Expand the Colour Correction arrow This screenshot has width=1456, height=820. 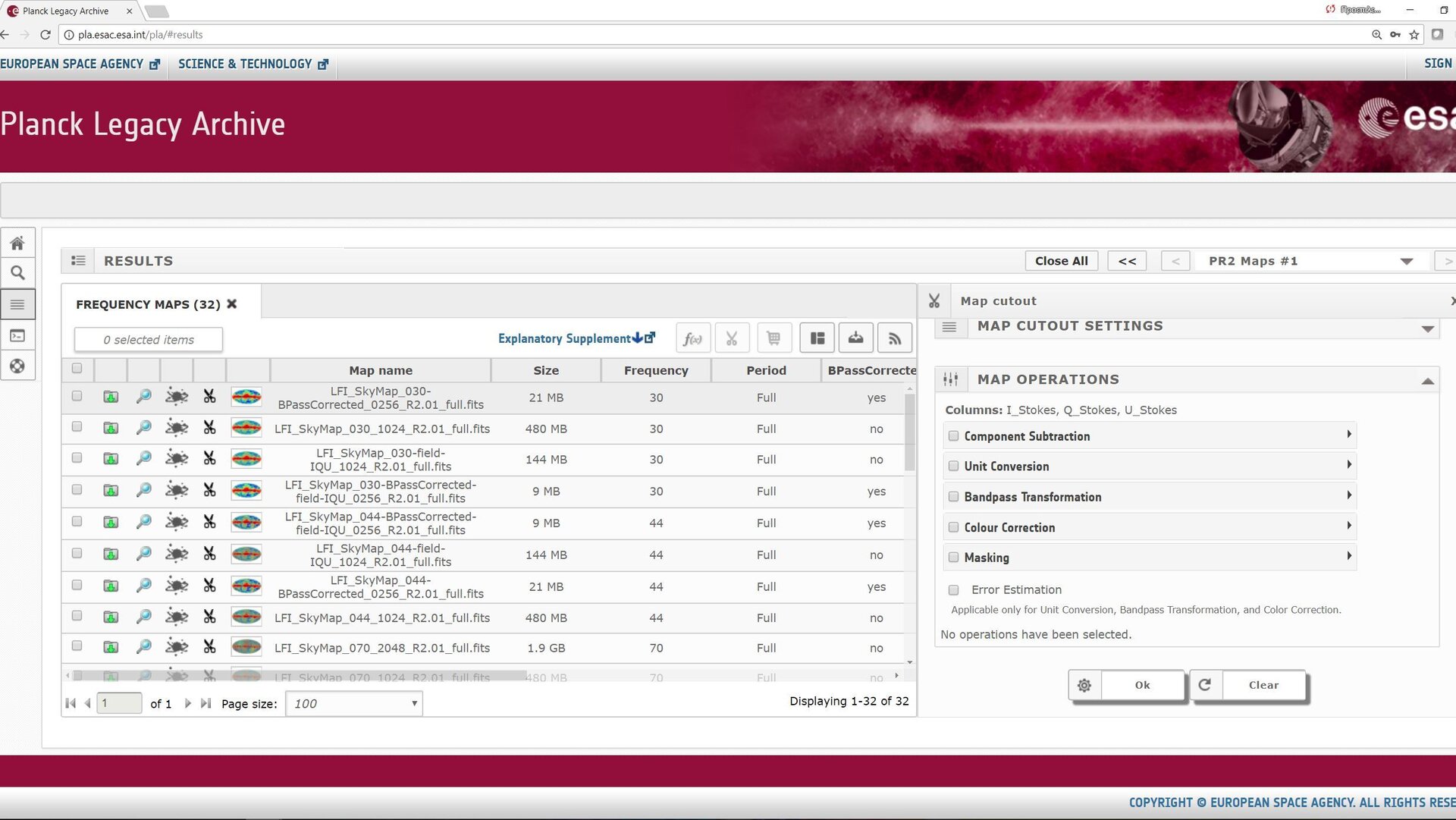click(x=1349, y=526)
